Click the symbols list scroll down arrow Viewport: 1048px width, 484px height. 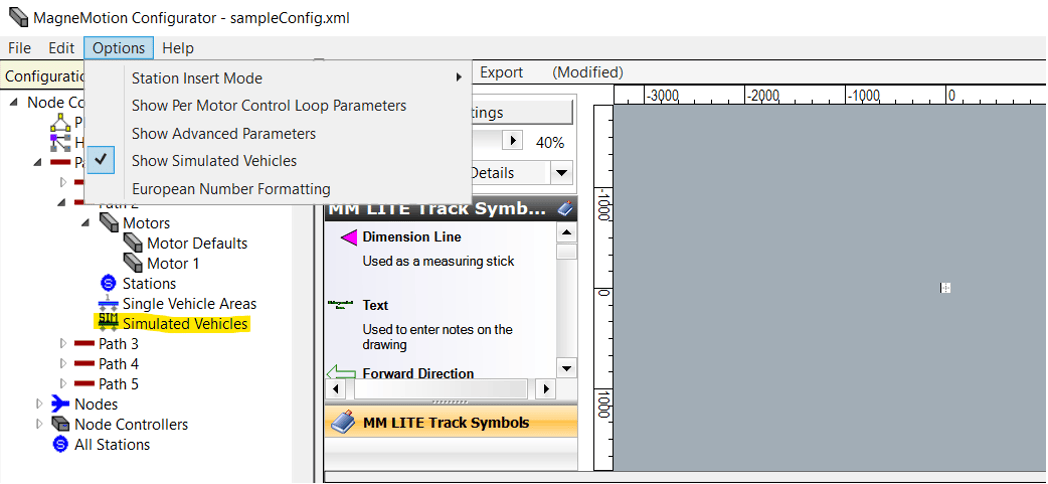[567, 368]
